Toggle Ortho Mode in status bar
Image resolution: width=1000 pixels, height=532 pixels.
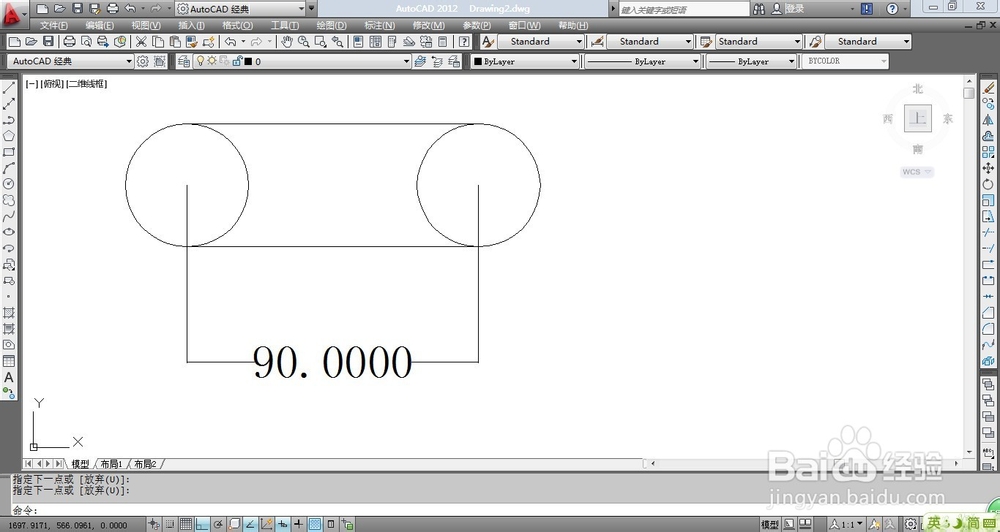pyautogui.click(x=202, y=524)
